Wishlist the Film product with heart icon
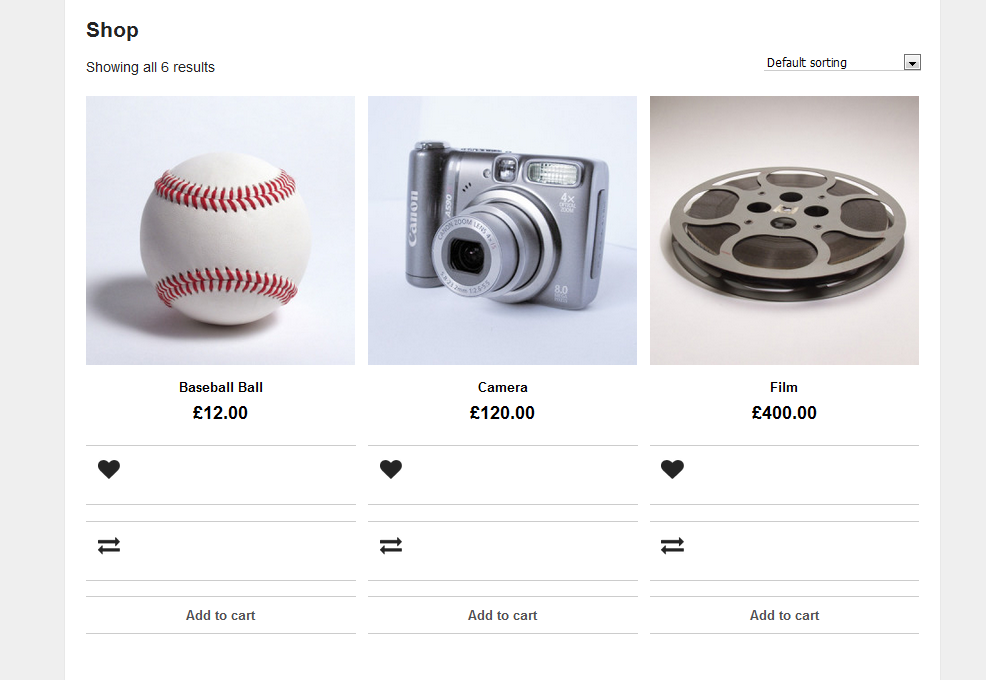This screenshot has width=986, height=680. point(673,469)
